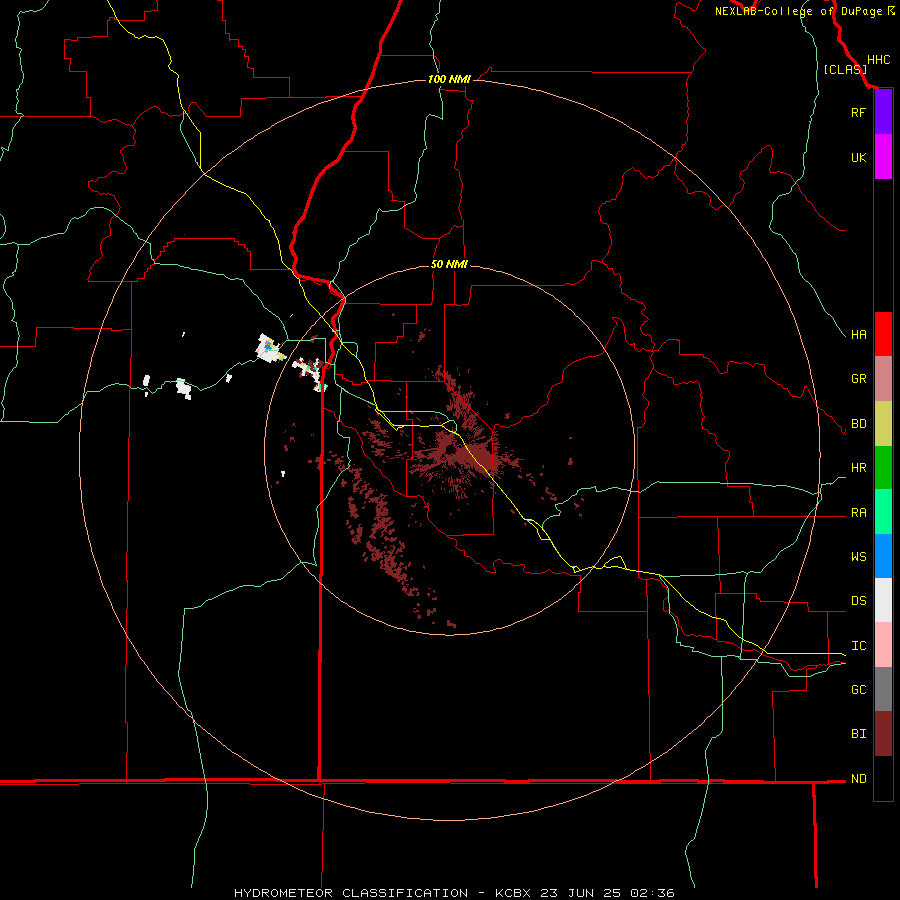Click the HYDROMETEOR CLASSIFICATION title text
The height and width of the screenshot is (900, 900).
[x=351, y=893]
